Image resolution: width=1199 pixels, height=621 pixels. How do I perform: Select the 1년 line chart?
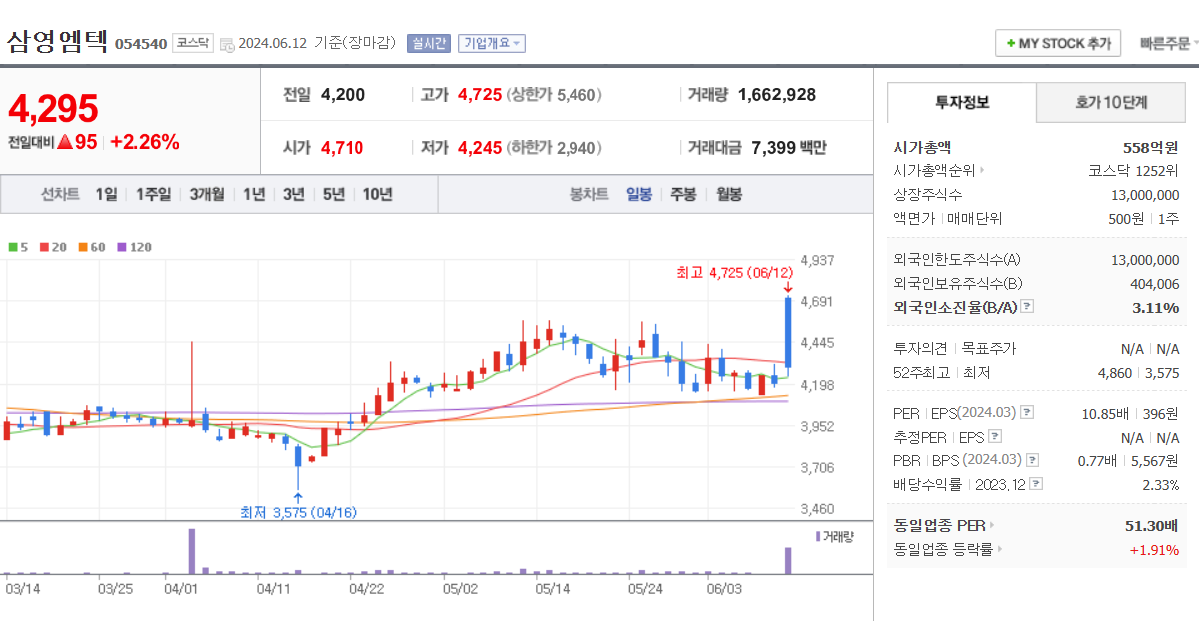(x=254, y=194)
